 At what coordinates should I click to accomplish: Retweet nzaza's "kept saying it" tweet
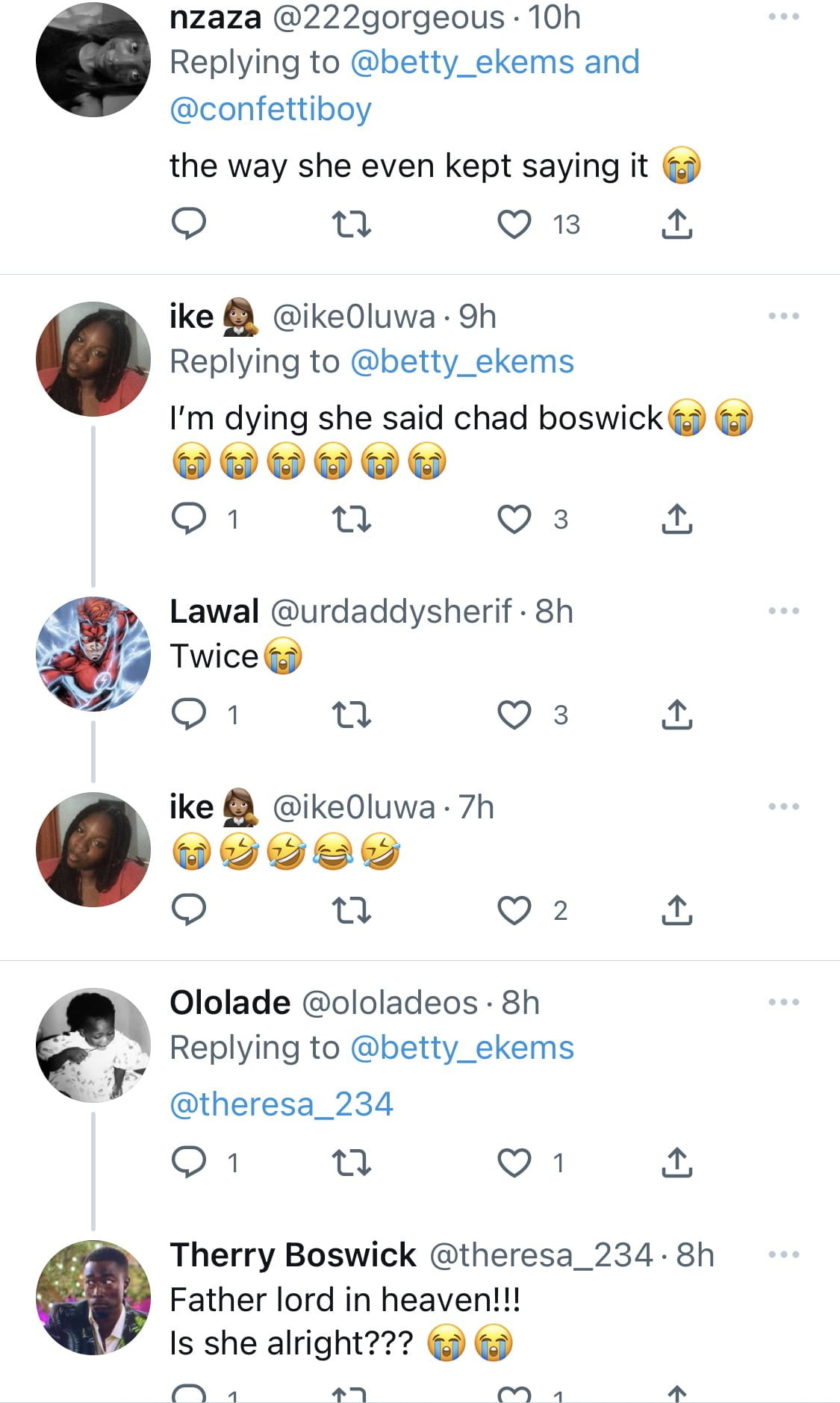351,224
